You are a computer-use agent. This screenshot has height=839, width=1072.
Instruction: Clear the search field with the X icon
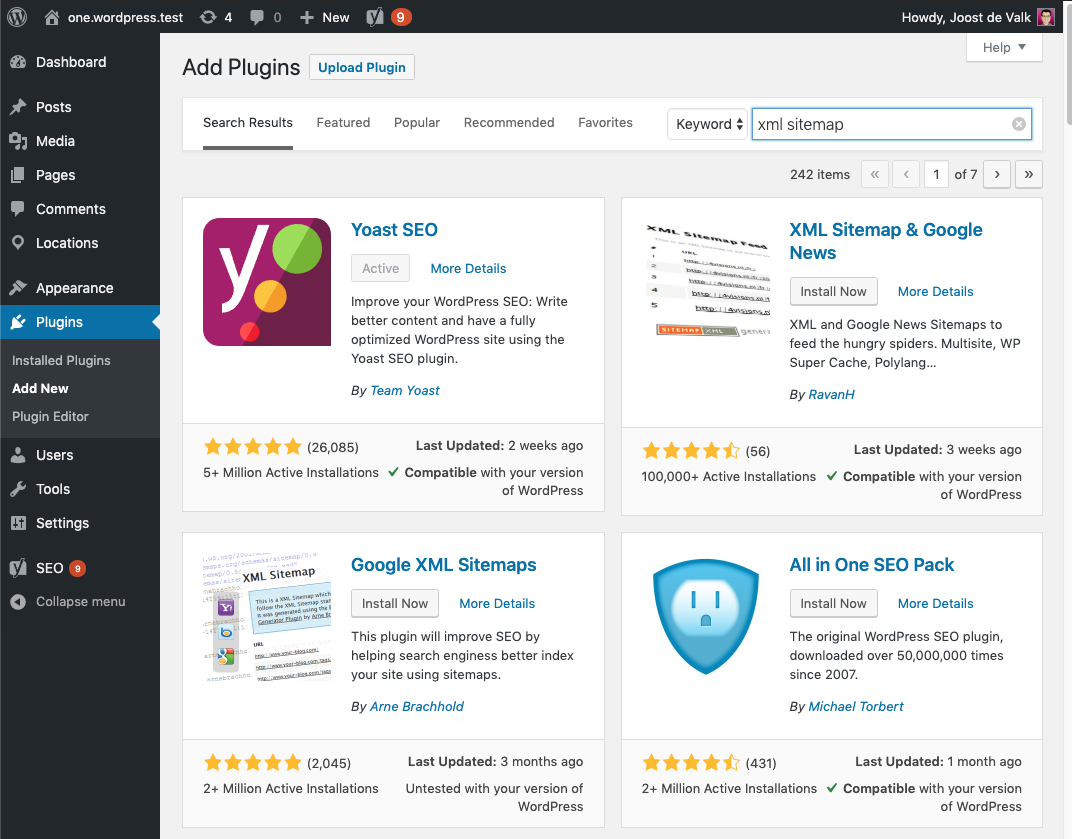pyautogui.click(x=1018, y=124)
